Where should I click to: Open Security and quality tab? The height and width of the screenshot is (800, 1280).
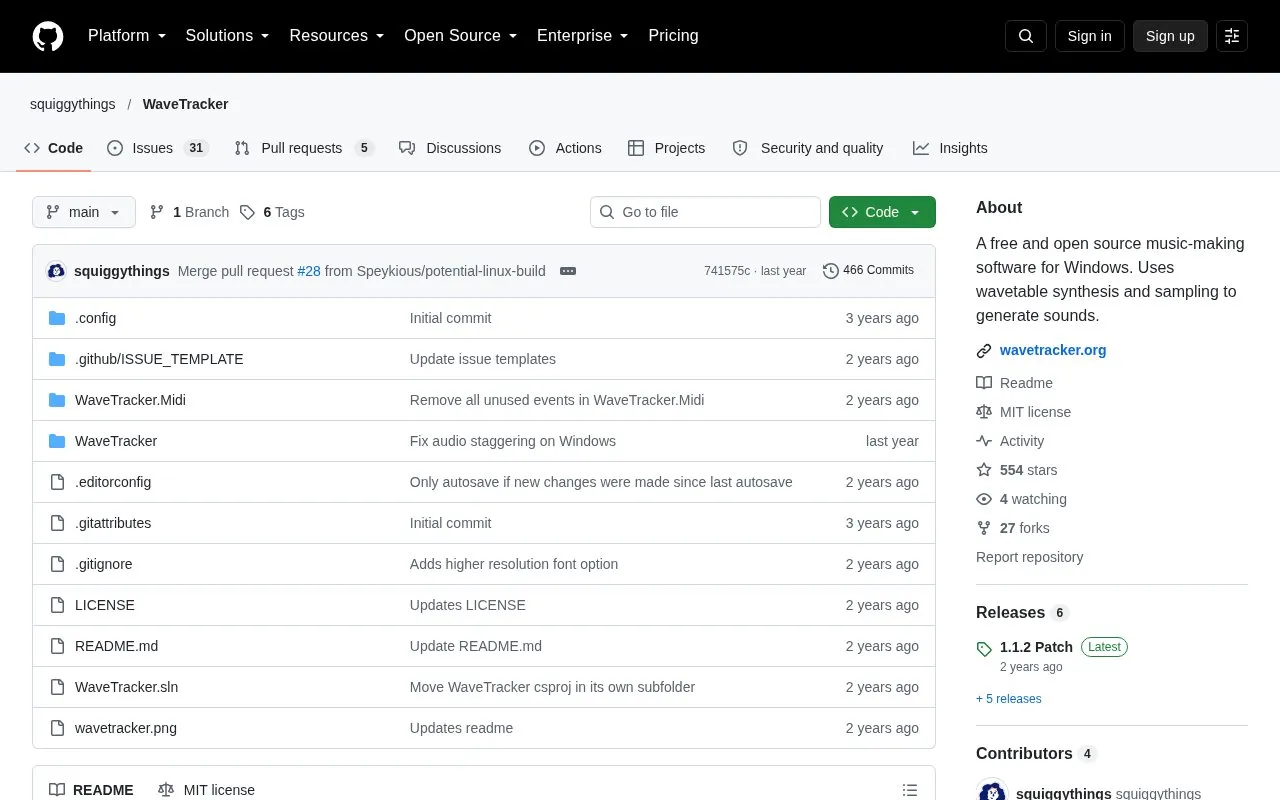pos(808,148)
